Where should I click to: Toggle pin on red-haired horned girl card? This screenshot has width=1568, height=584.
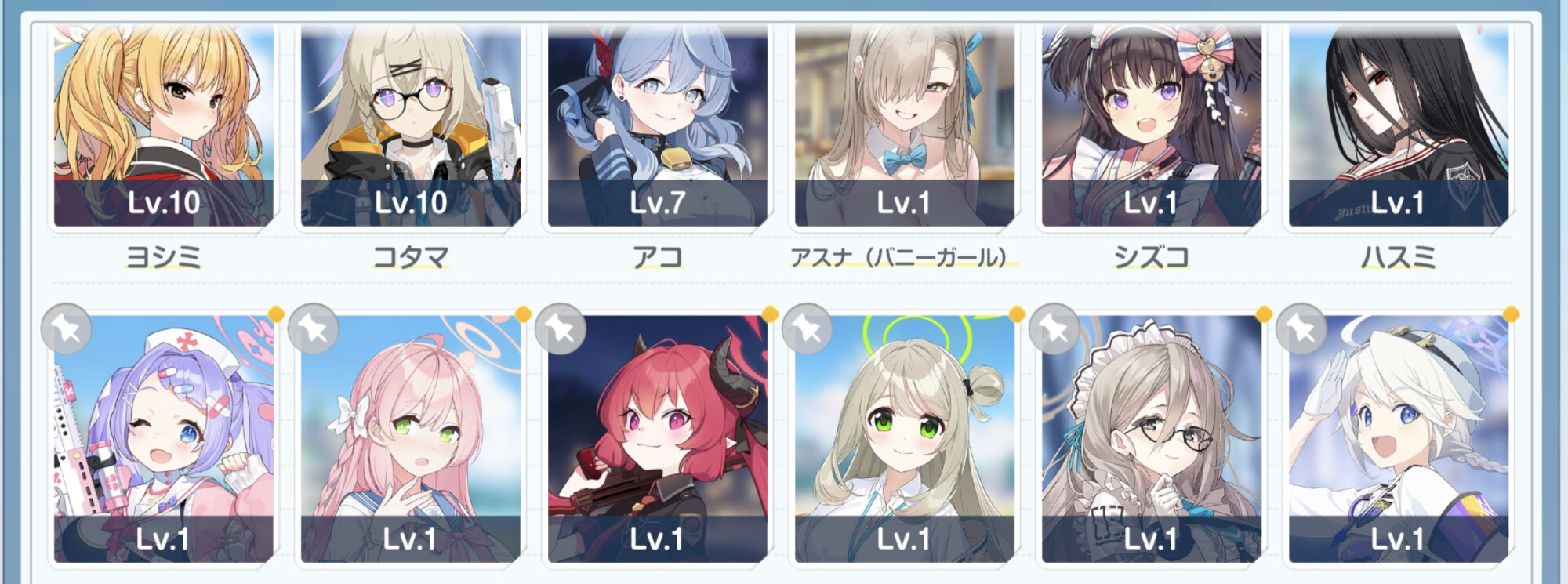[561, 329]
